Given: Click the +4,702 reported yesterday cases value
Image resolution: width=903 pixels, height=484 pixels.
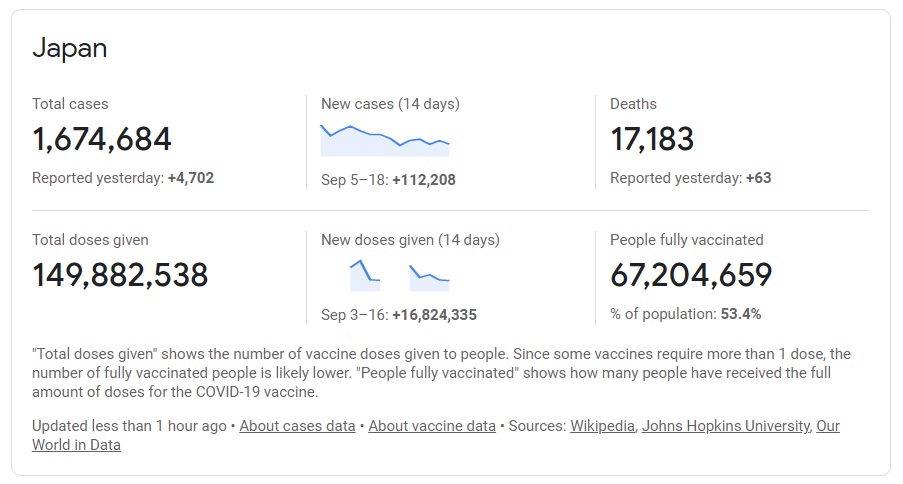Looking at the screenshot, I should (191, 178).
